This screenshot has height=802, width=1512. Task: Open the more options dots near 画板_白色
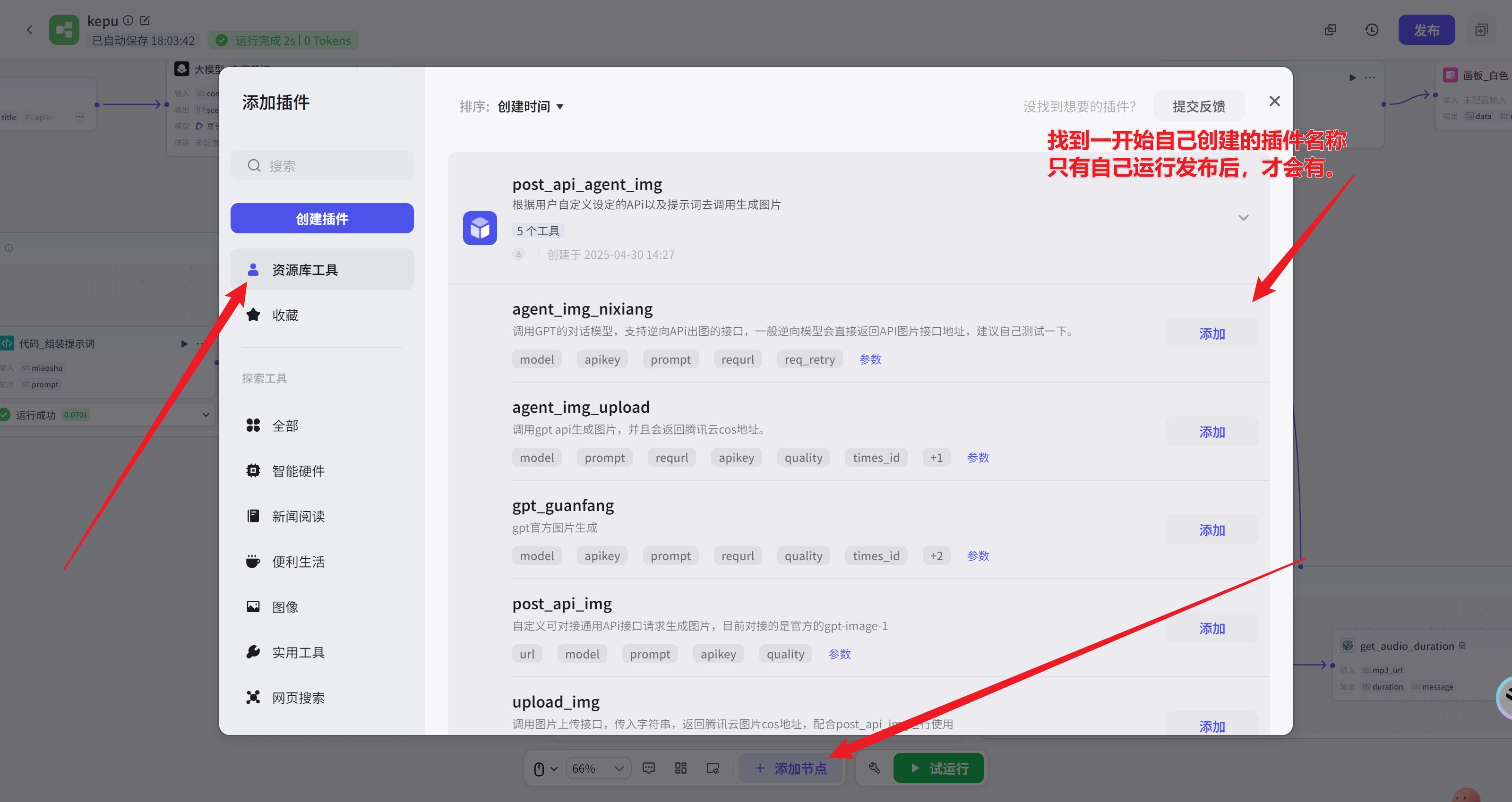point(1370,77)
